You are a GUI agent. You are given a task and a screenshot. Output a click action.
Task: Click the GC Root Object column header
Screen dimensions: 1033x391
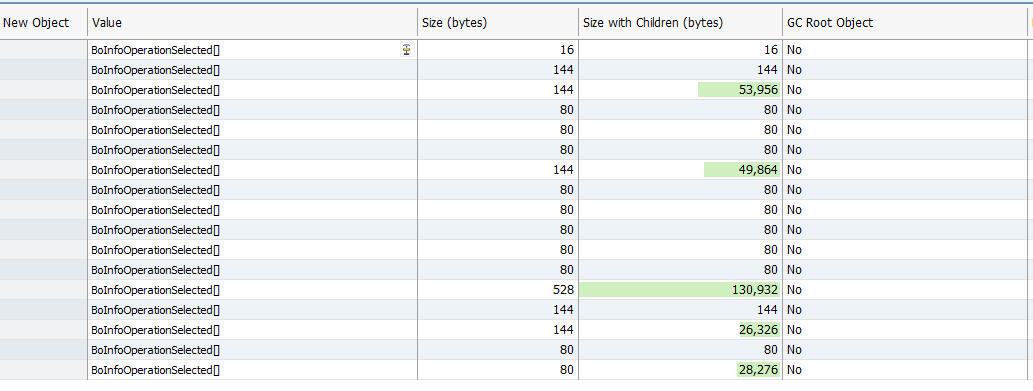[x=905, y=22]
